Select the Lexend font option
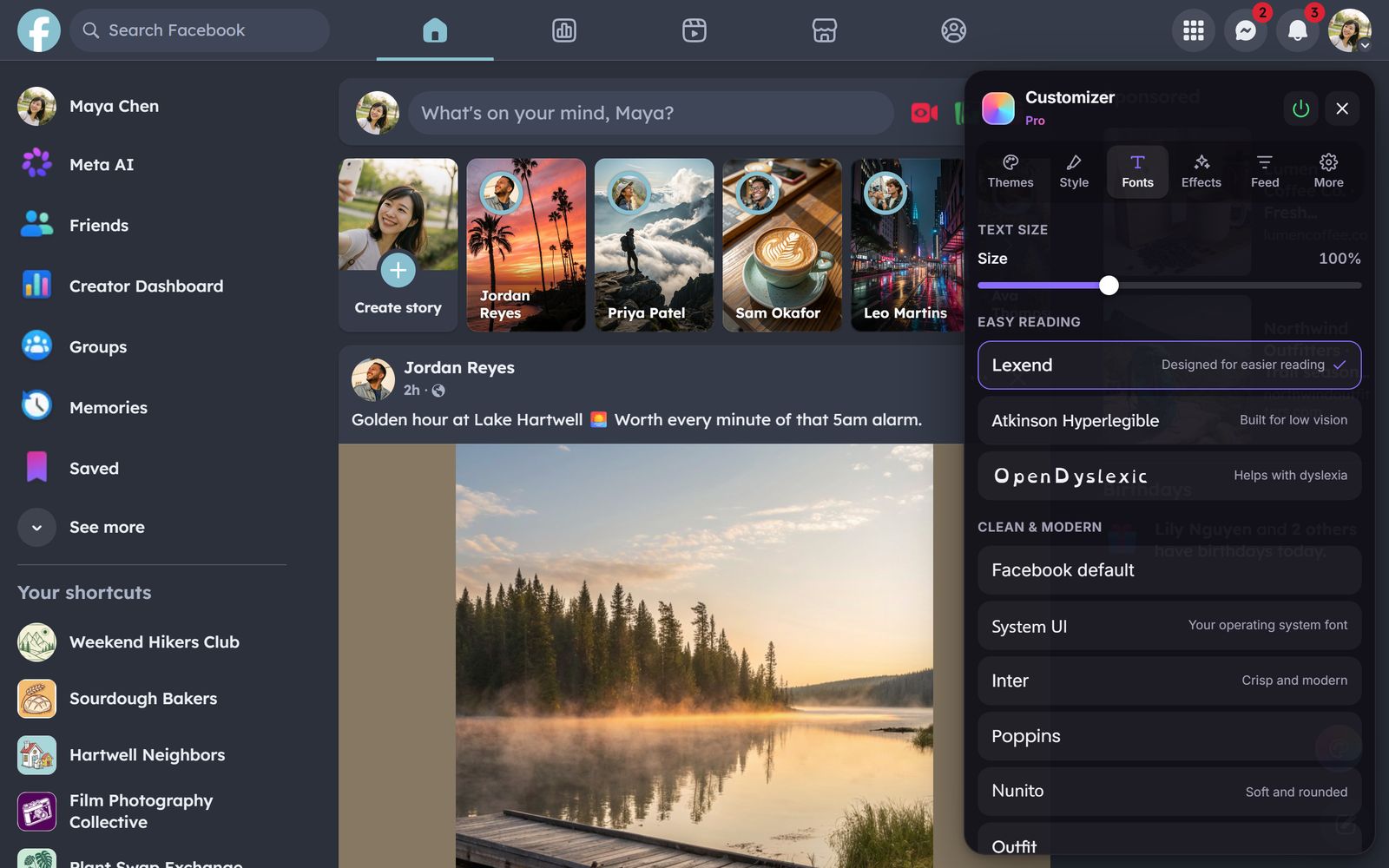The height and width of the screenshot is (868, 1389). pyautogui.click(x=1169, y=365)
